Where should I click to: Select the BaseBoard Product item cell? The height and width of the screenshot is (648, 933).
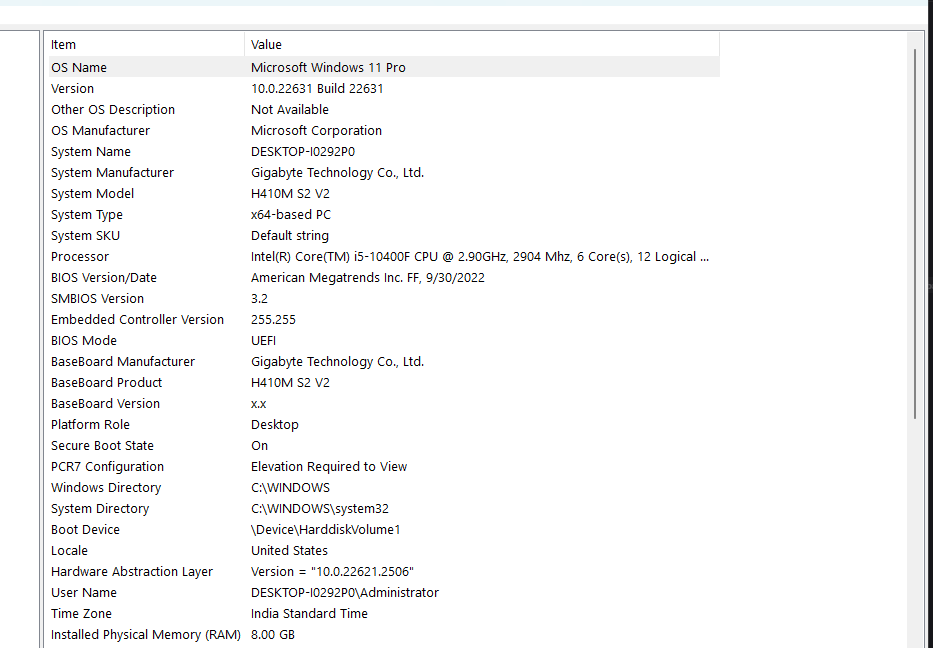pos(106,383)
